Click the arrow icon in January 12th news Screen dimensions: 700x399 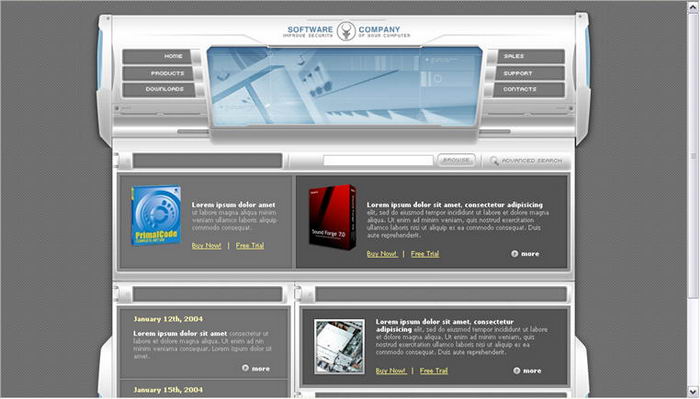click(x=245, y=368)
